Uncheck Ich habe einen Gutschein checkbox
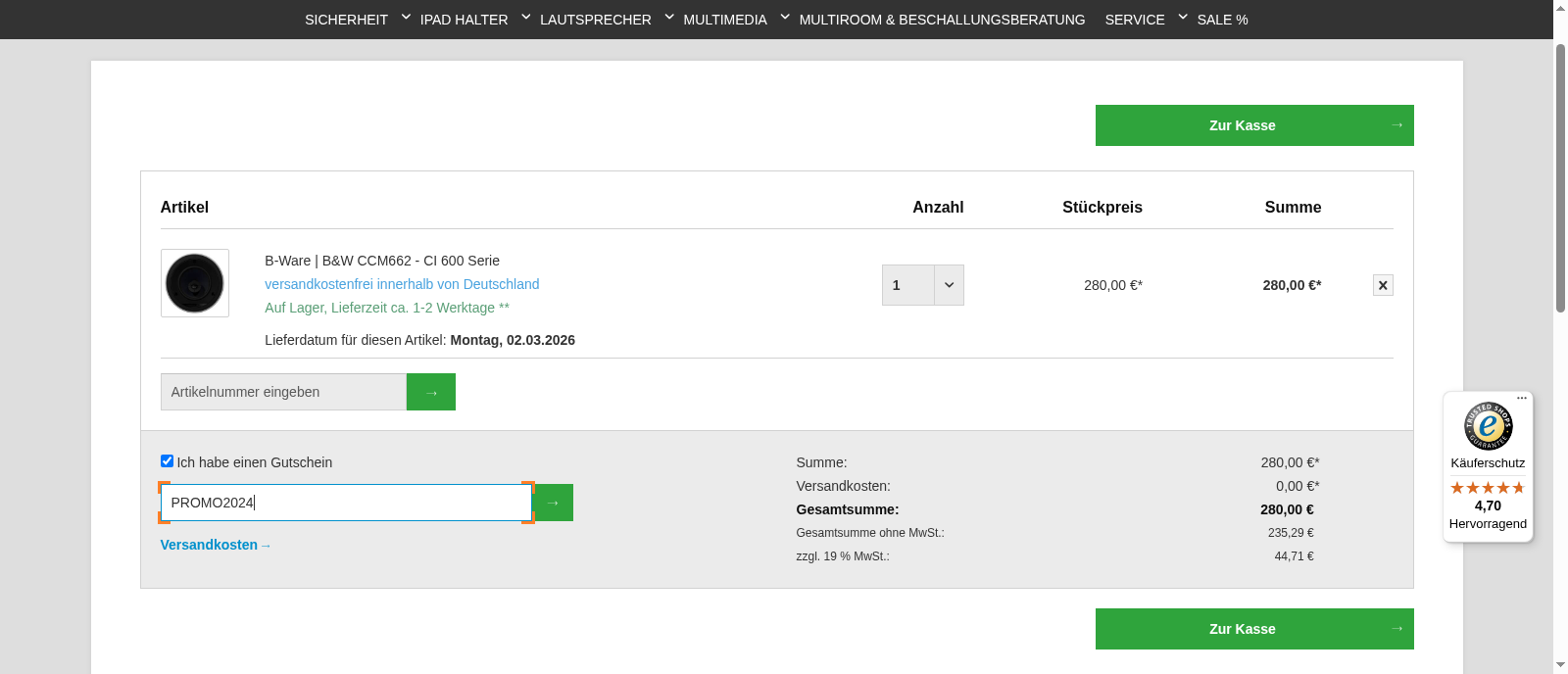1568x674 pixels. click(167, 461)
